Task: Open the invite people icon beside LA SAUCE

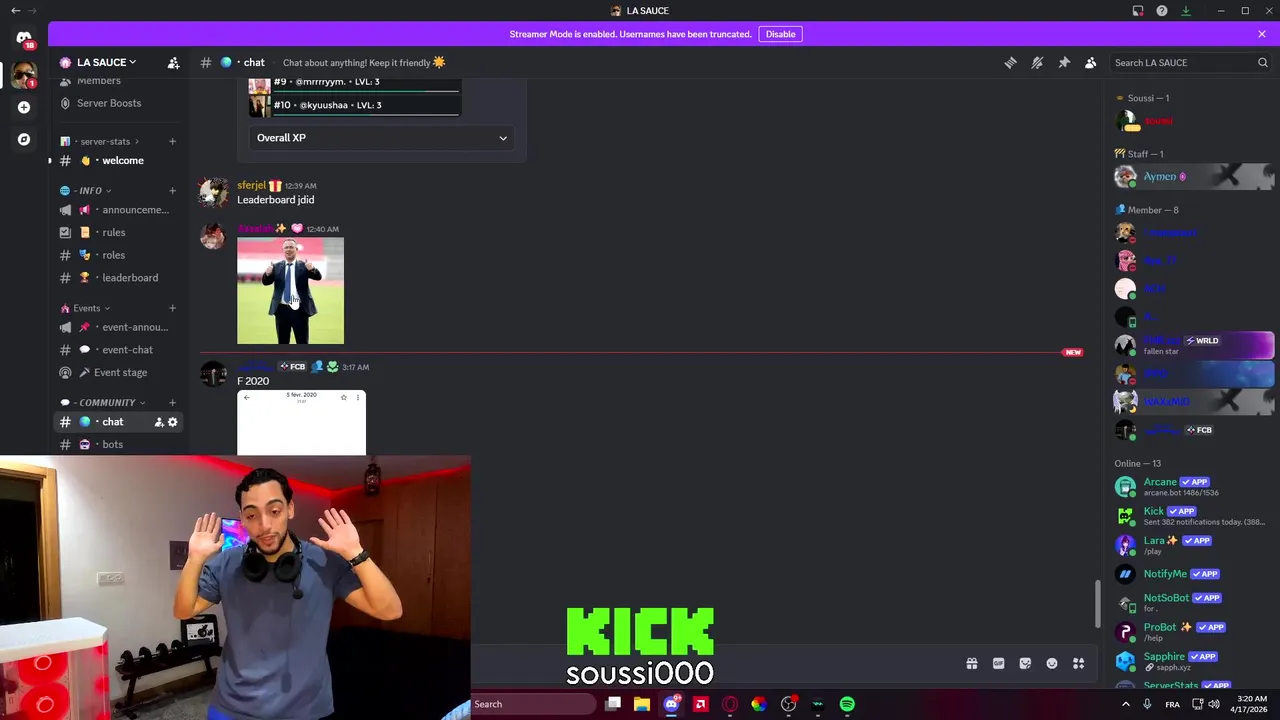Action: click(173, 62)
